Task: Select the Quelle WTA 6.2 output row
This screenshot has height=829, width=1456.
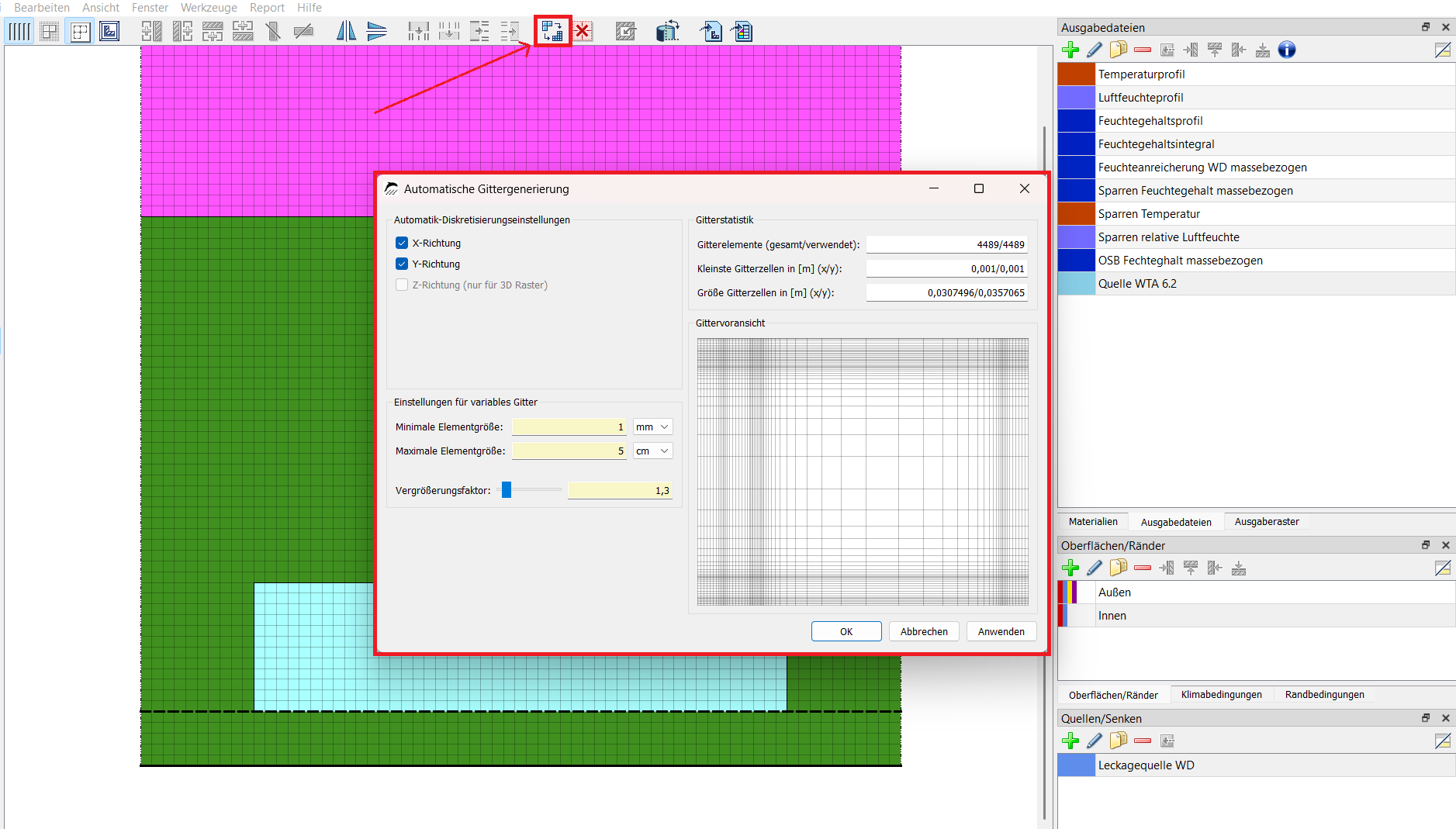Action: [x=1257, y=284]
